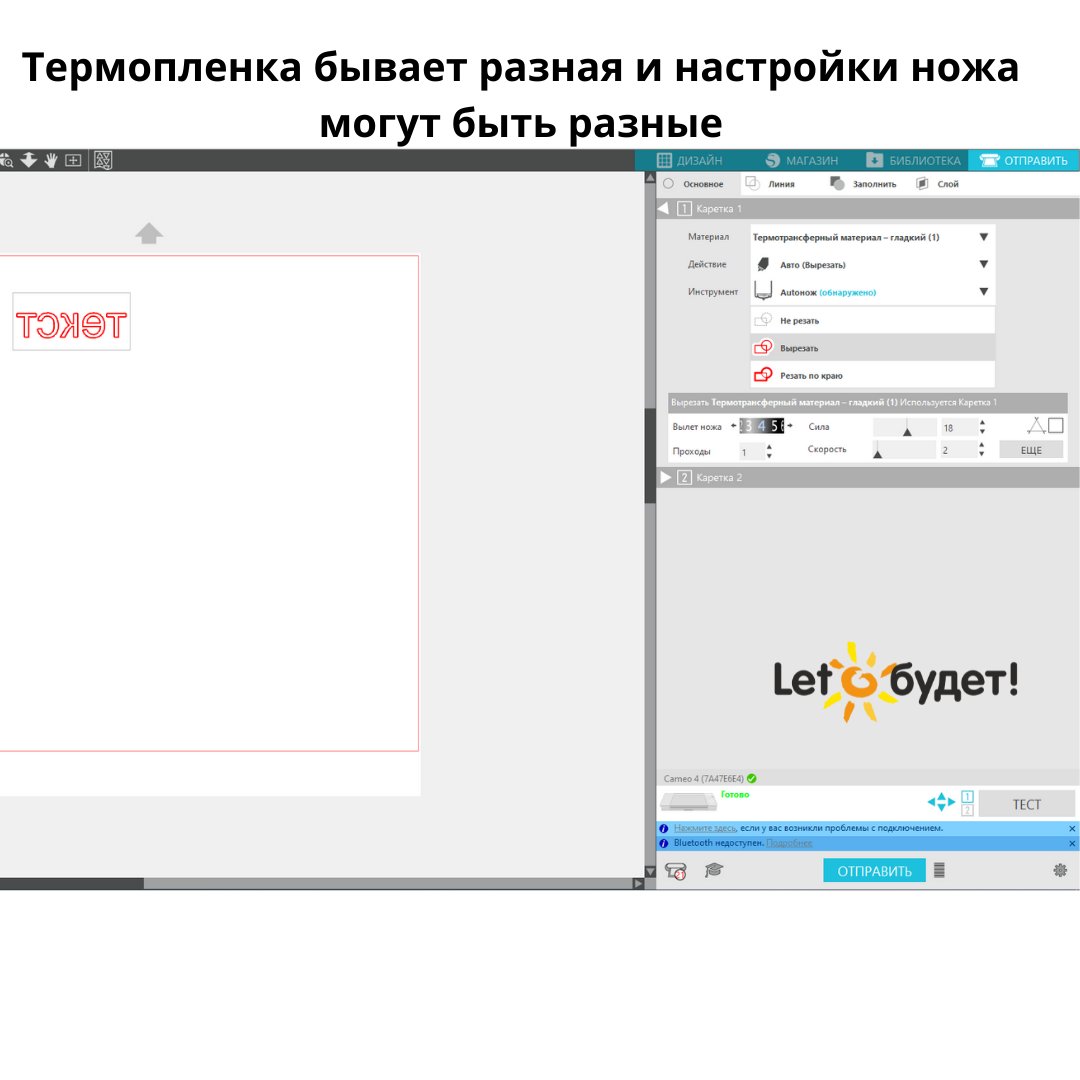Increase the Сила value with up arrow

[x=982, y=423]
